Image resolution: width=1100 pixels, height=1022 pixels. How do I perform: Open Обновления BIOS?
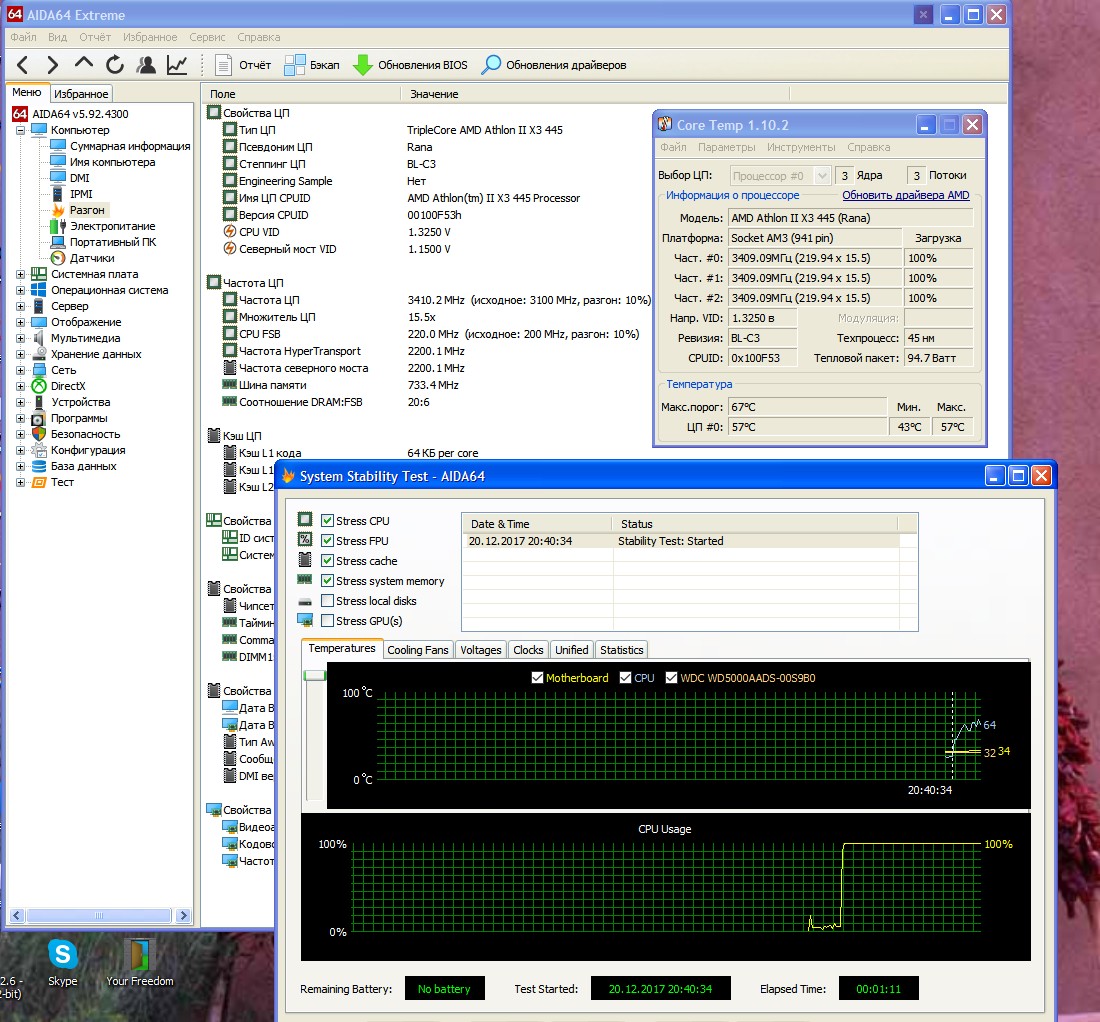click(x=410, y=65)
